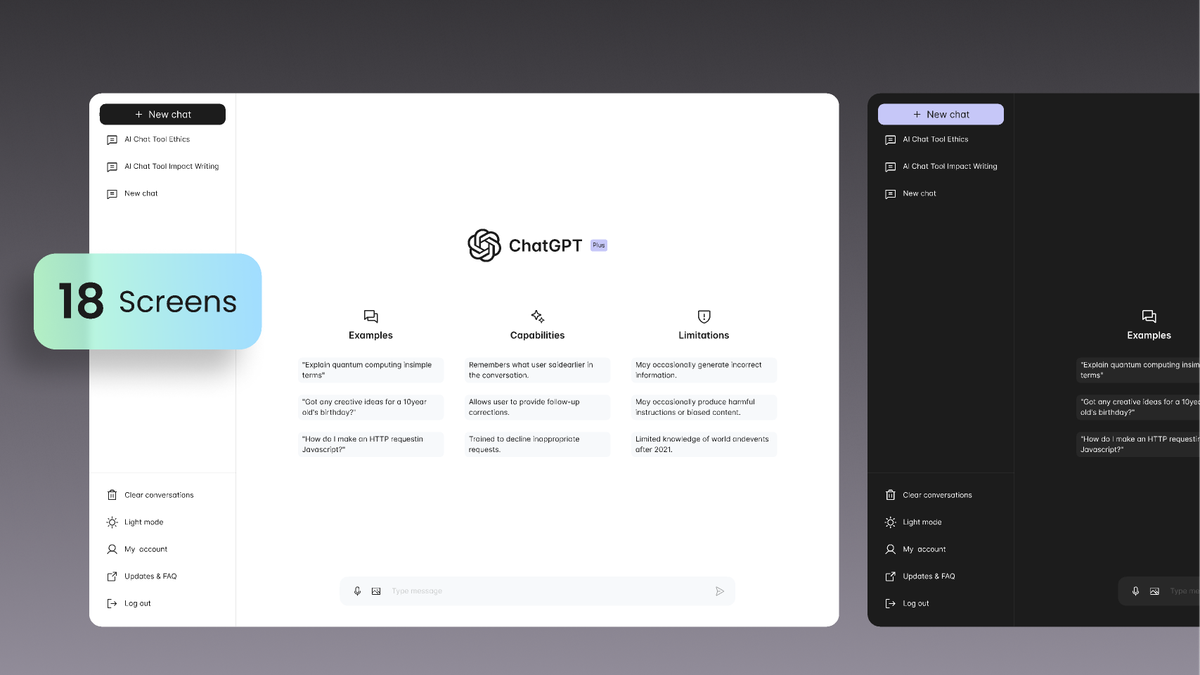Toggle Light mode in the light sidebar
The height and width of the screenshot is (675, 1200).
coord(143,522)
